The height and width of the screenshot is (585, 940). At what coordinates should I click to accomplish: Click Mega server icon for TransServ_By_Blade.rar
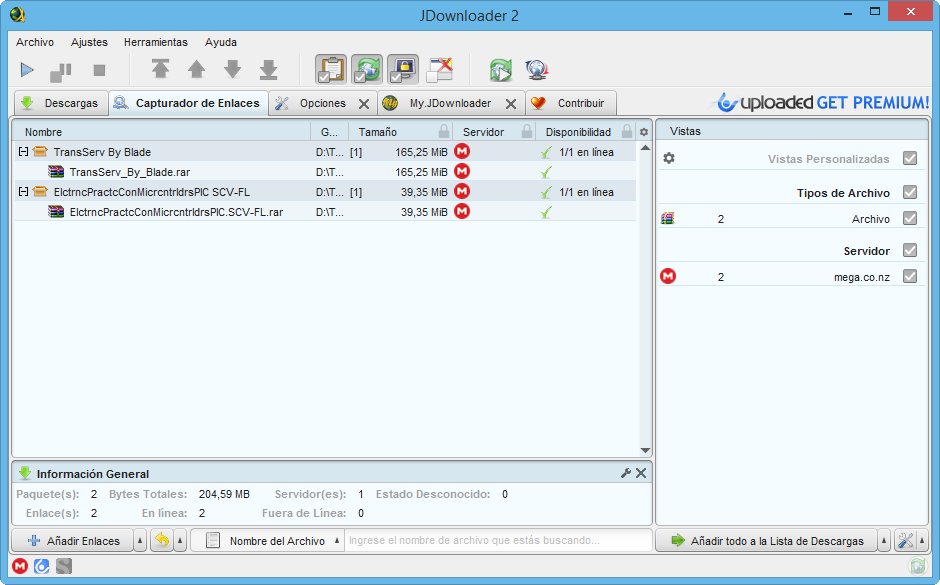point(462,171)
